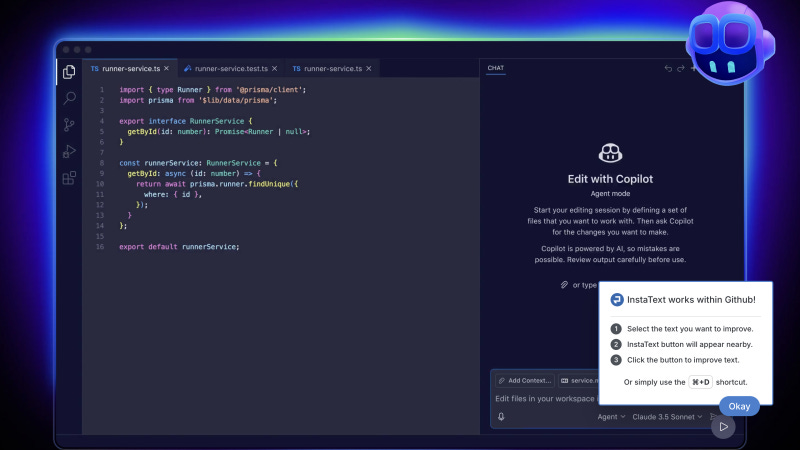Open the Claude 3.5 Sonnet model dropdown

tap(667, 417)
